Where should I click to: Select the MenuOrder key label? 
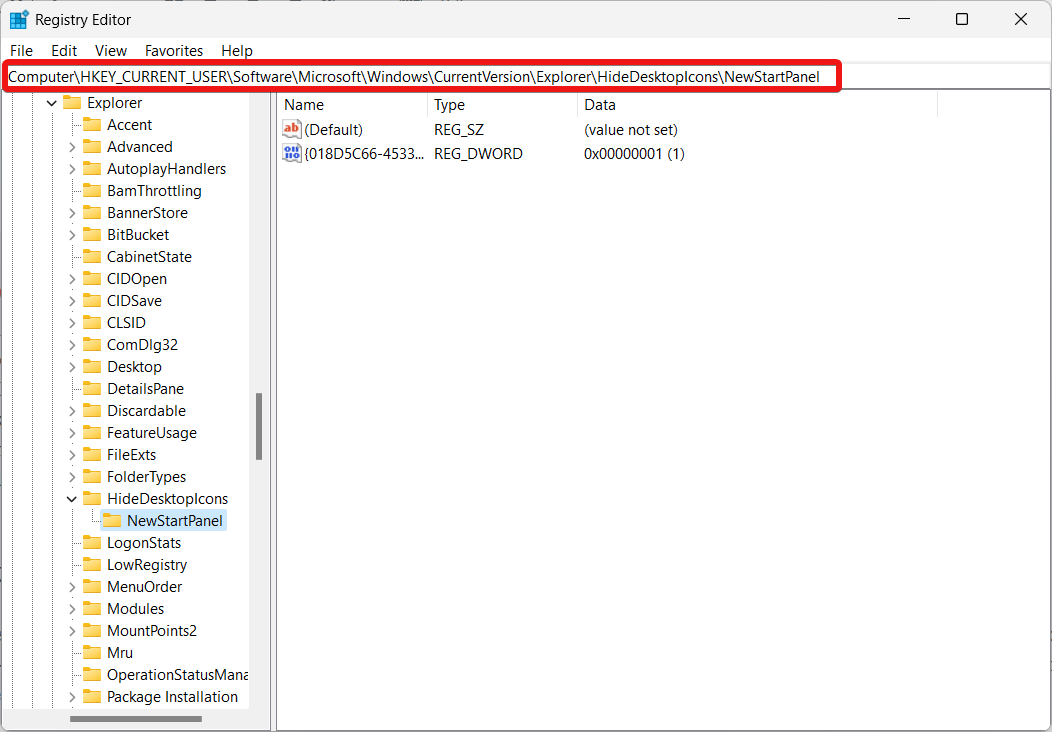[x=145, y=587]
